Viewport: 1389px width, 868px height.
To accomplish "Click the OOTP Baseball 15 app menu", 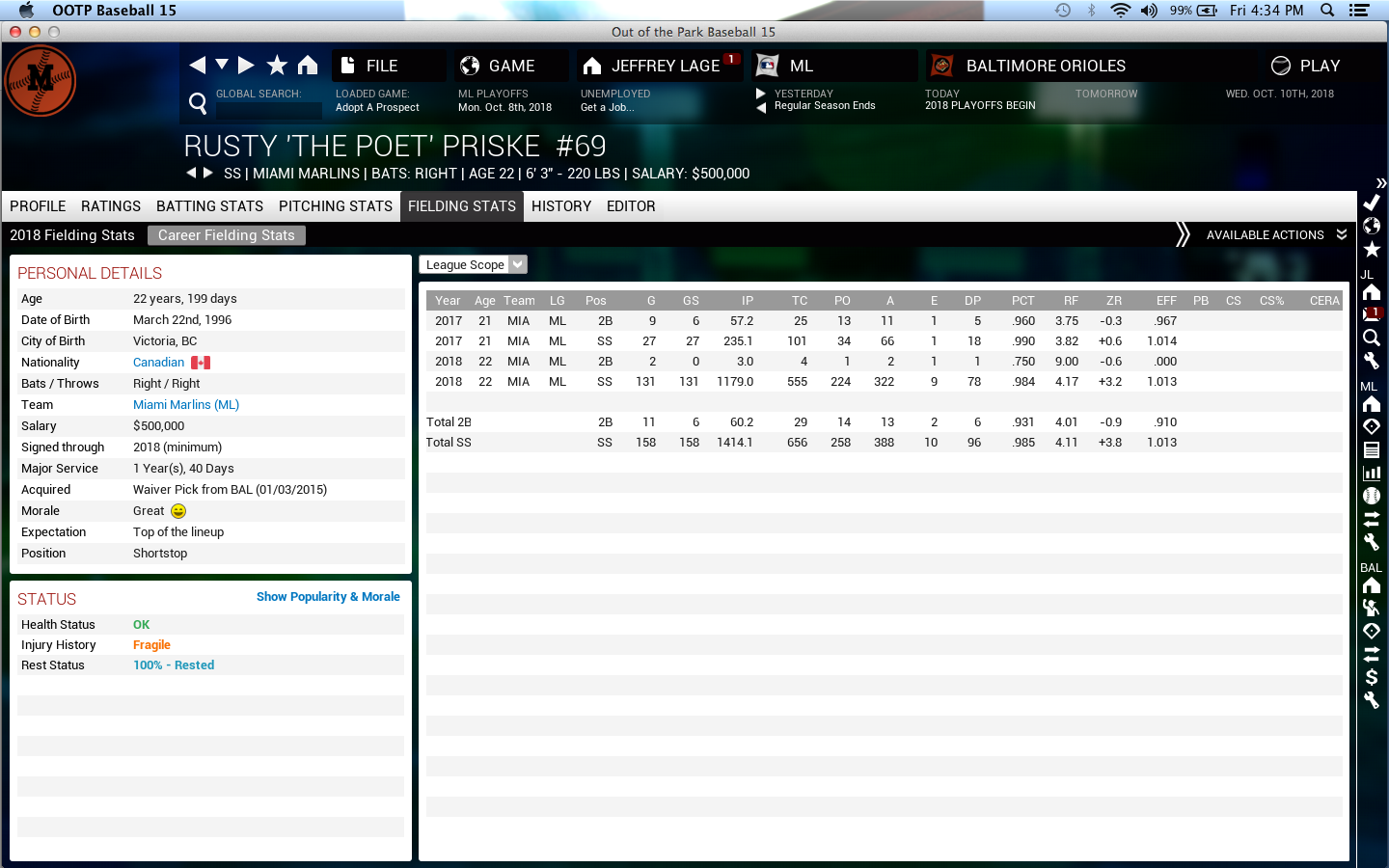I will (114, 10).
